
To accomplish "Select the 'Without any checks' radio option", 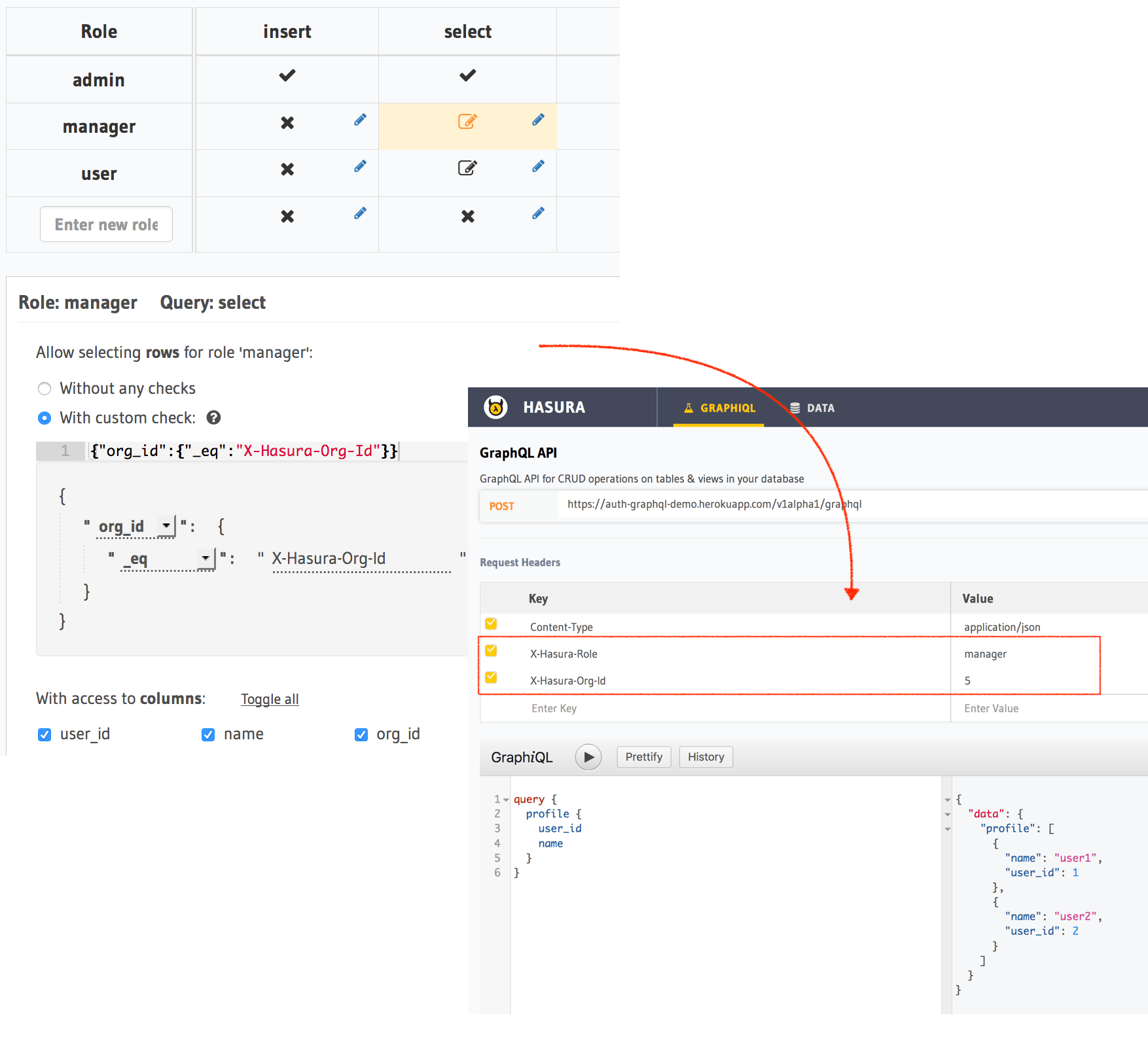I will pyautogui.click(x=45, y=389).
